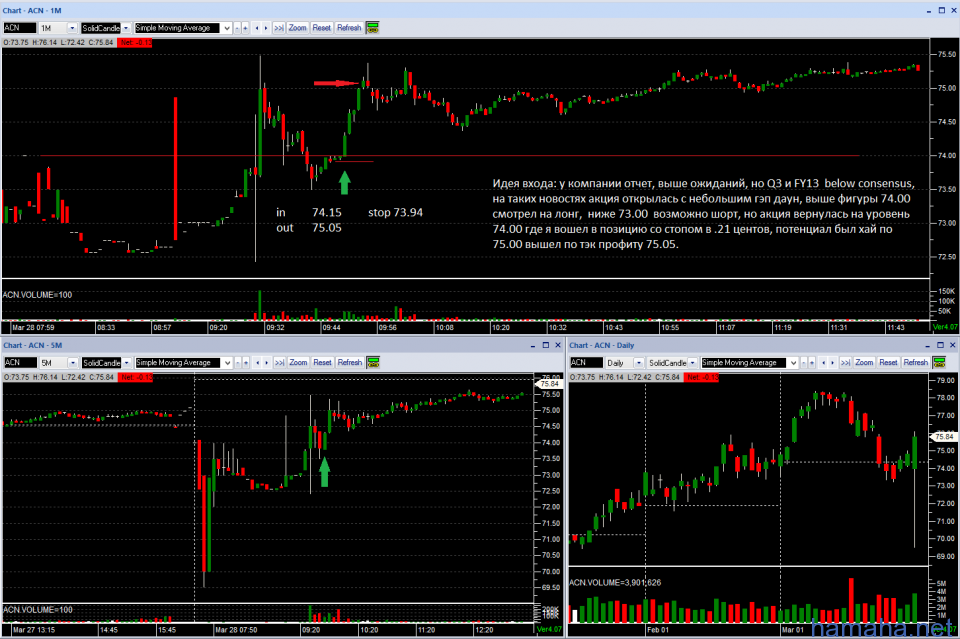The width and height of the screenshot is (960, 639).
Task: Click plus button in 1M chart toolbar
Action: [246, 28]
